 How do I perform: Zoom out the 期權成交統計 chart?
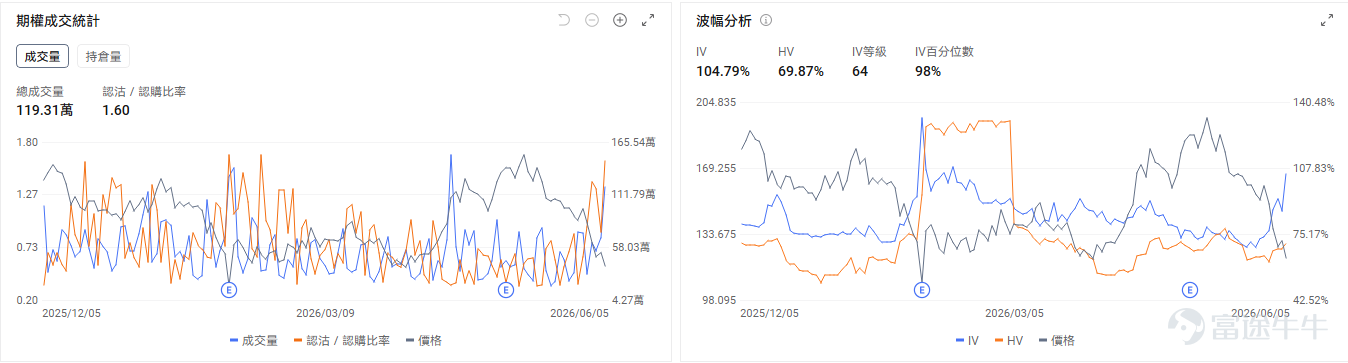(592, 20)
